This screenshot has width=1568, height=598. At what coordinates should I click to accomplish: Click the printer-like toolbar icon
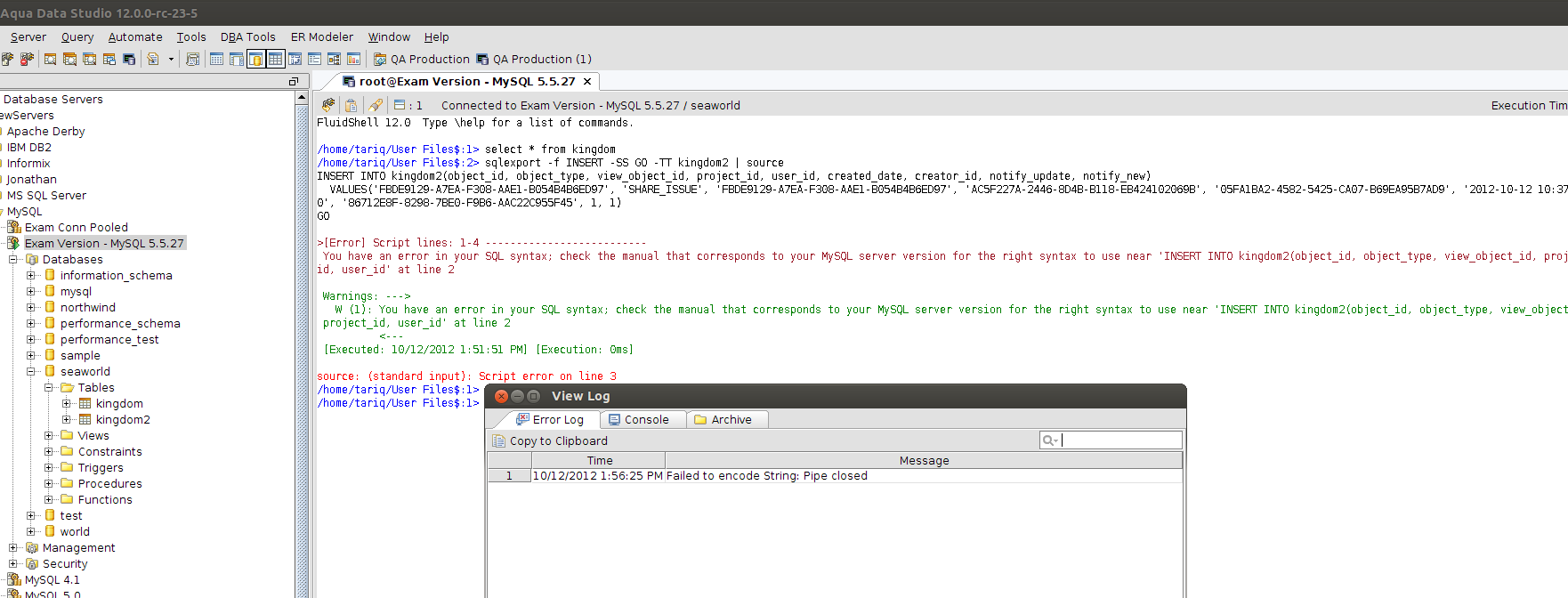point(192,59)
